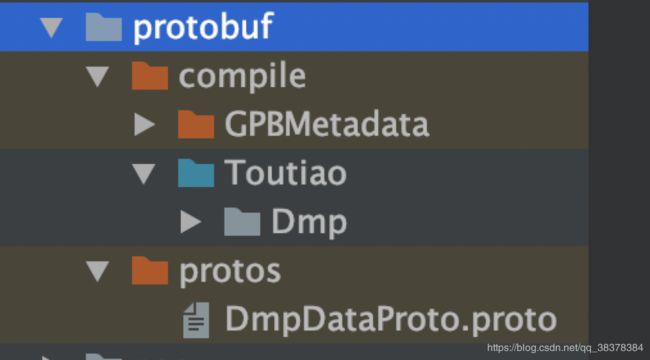Select the protos folder label
Viewport: 650px width, 360px height.
[230, 273]
